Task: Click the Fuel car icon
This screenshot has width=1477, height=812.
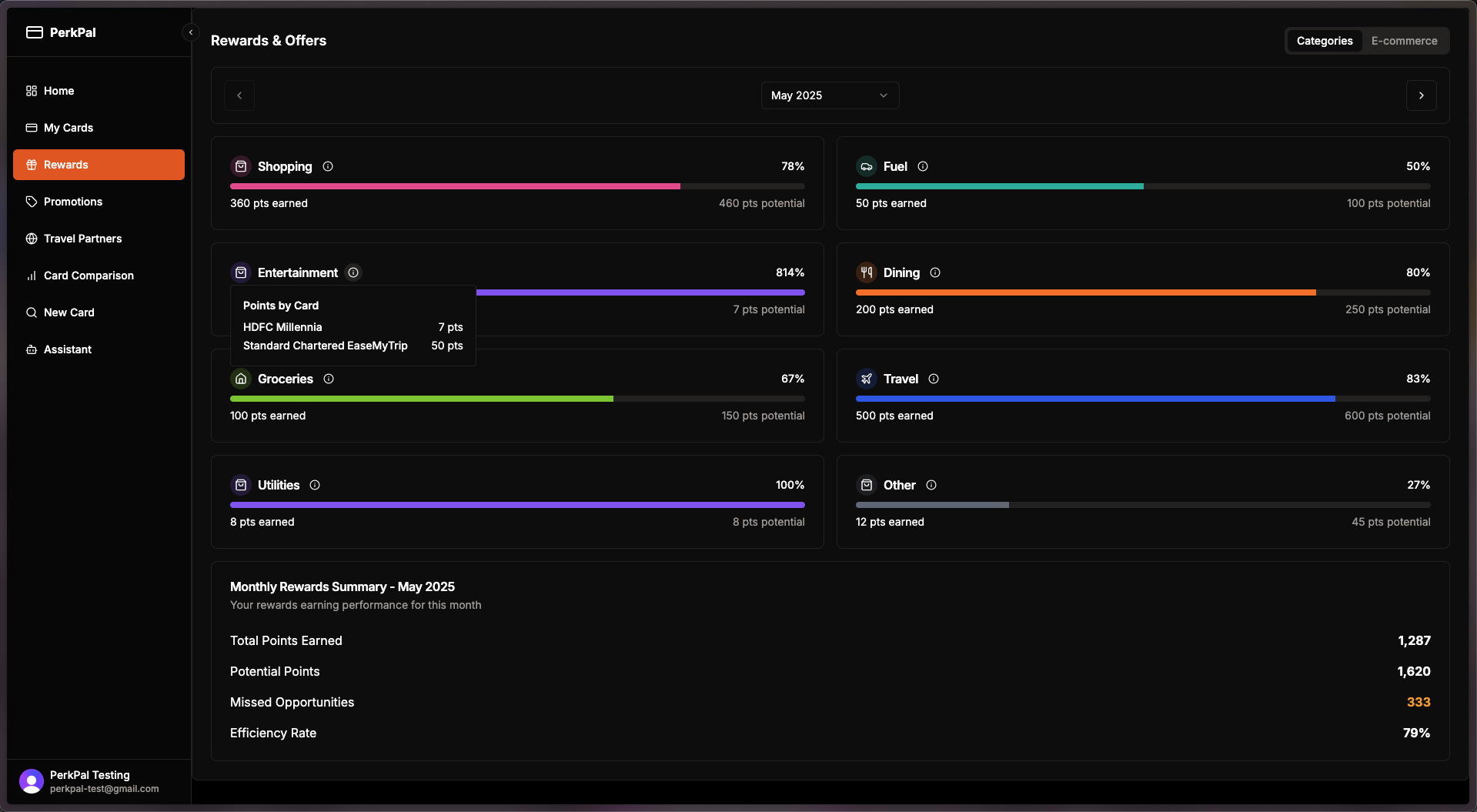Action: tap(867, 166)
